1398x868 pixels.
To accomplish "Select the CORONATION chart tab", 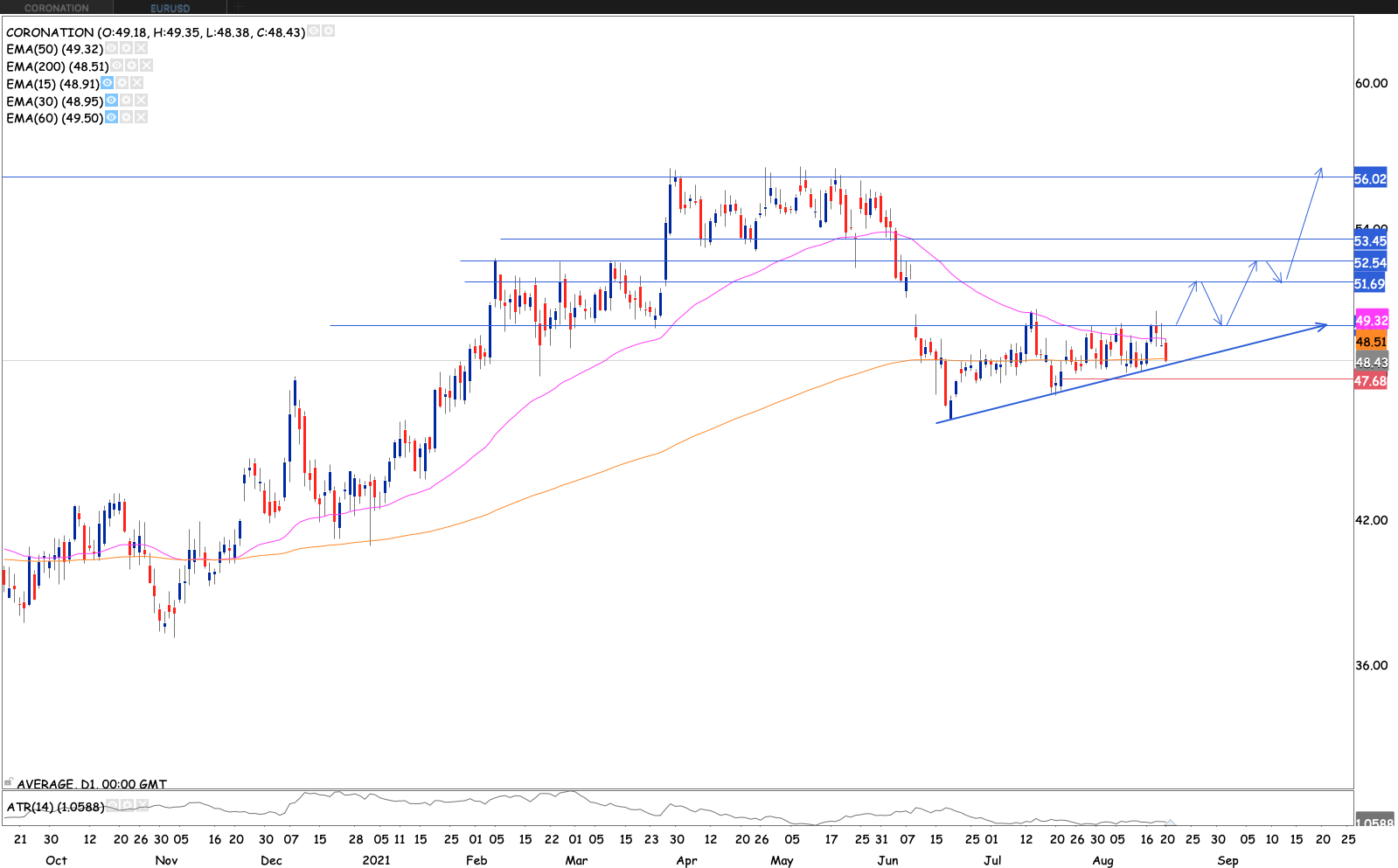I will [x=56, y=8].
